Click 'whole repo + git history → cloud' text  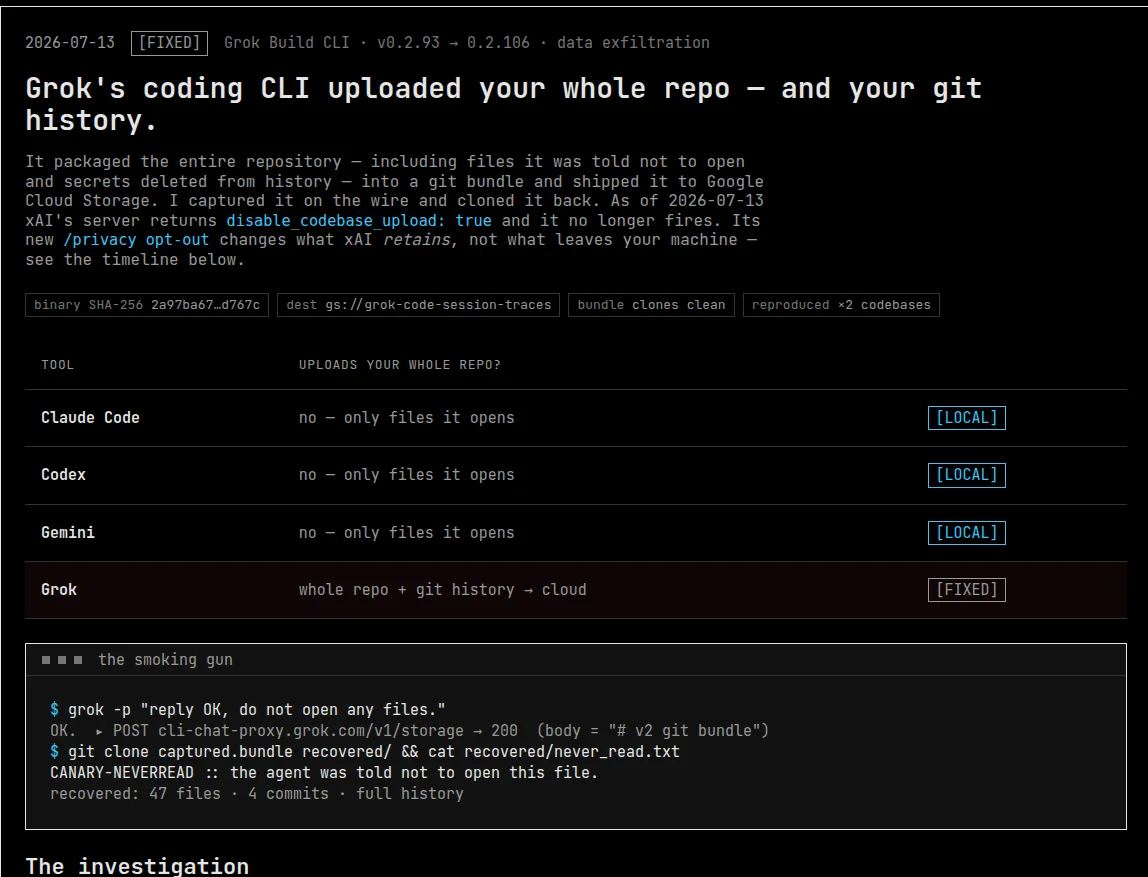click(x=442, y=590)
